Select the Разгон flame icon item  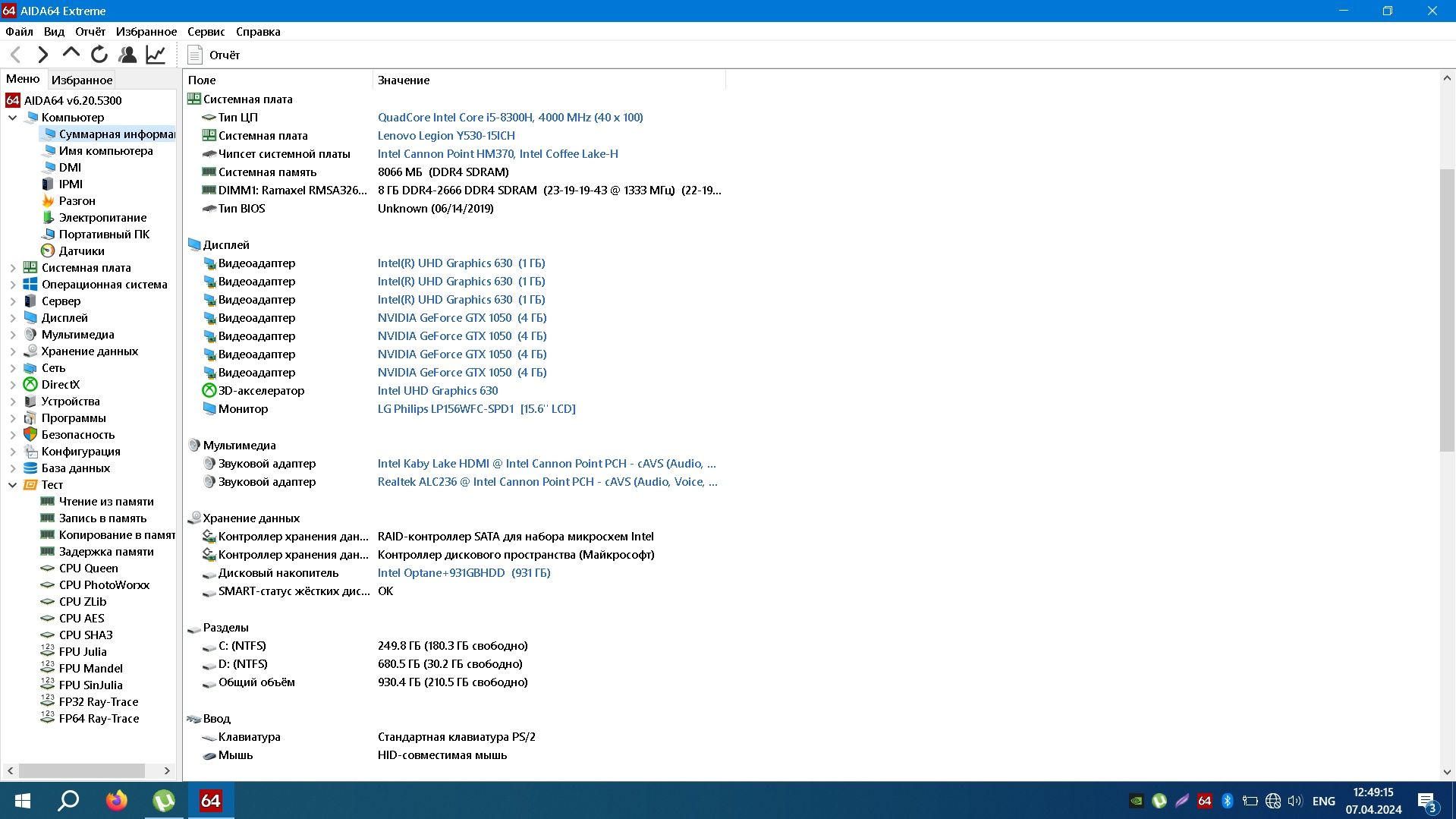click(x=48, y=201)
